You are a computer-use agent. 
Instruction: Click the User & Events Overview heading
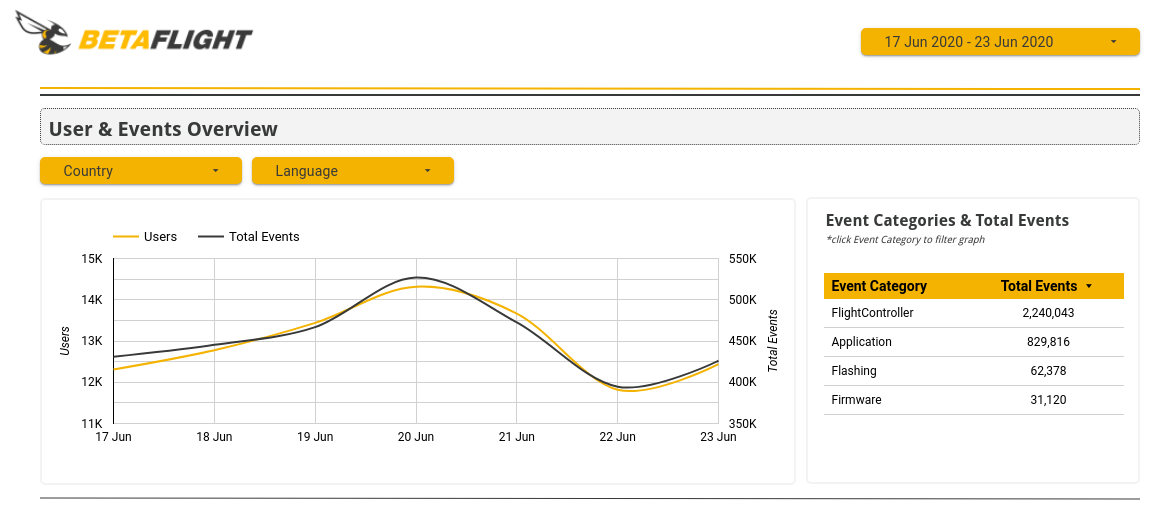(163, 129)
